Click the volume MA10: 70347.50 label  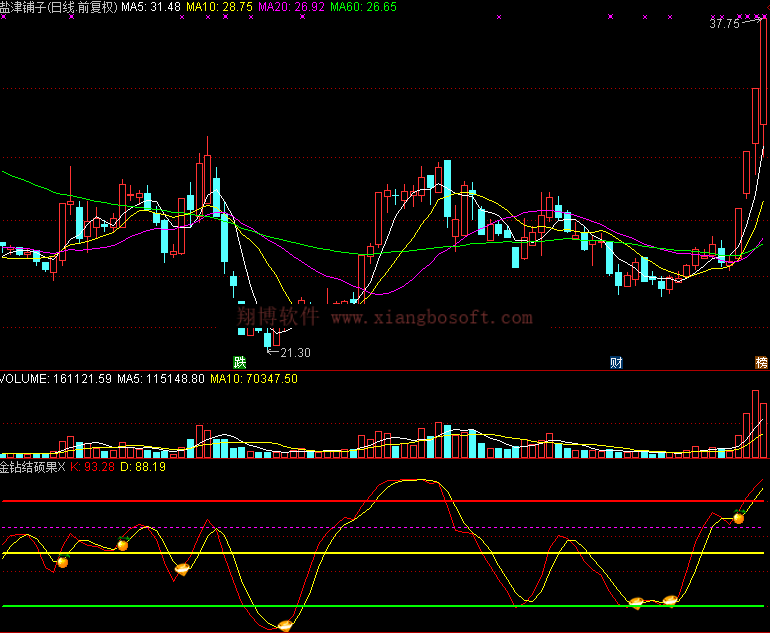254,379
